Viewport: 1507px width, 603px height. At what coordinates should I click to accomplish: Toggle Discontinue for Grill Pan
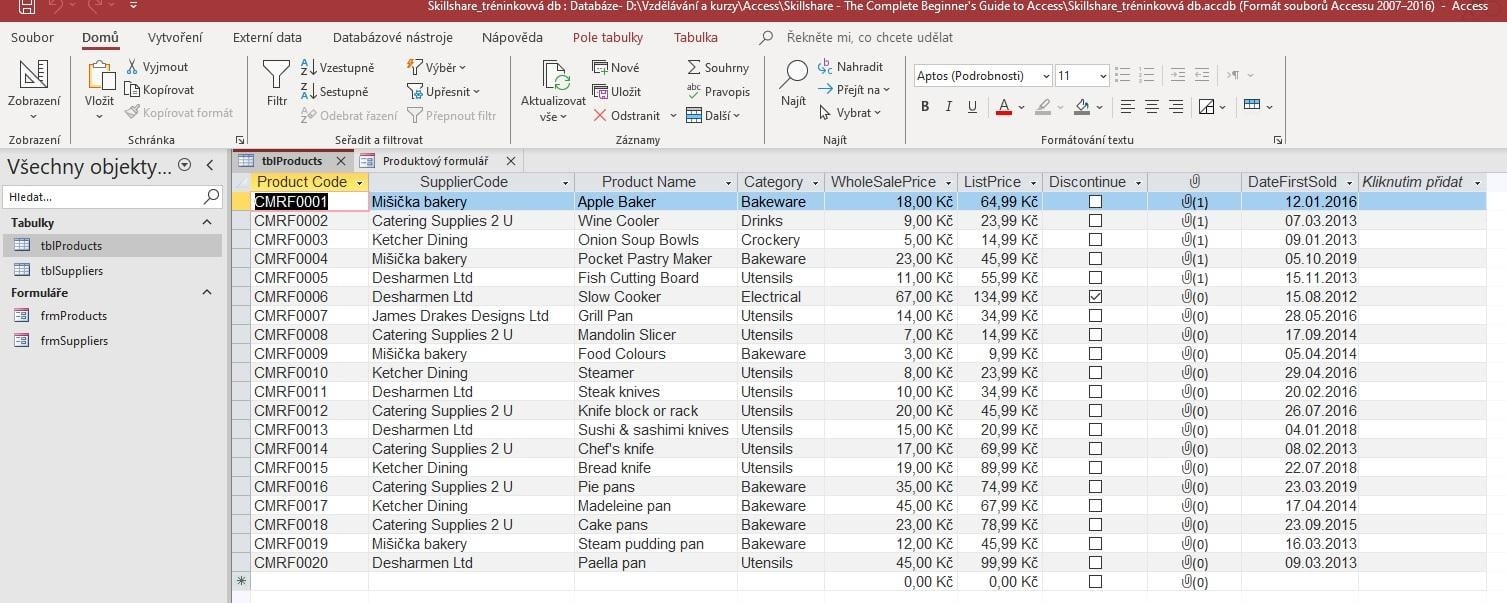1095,315
